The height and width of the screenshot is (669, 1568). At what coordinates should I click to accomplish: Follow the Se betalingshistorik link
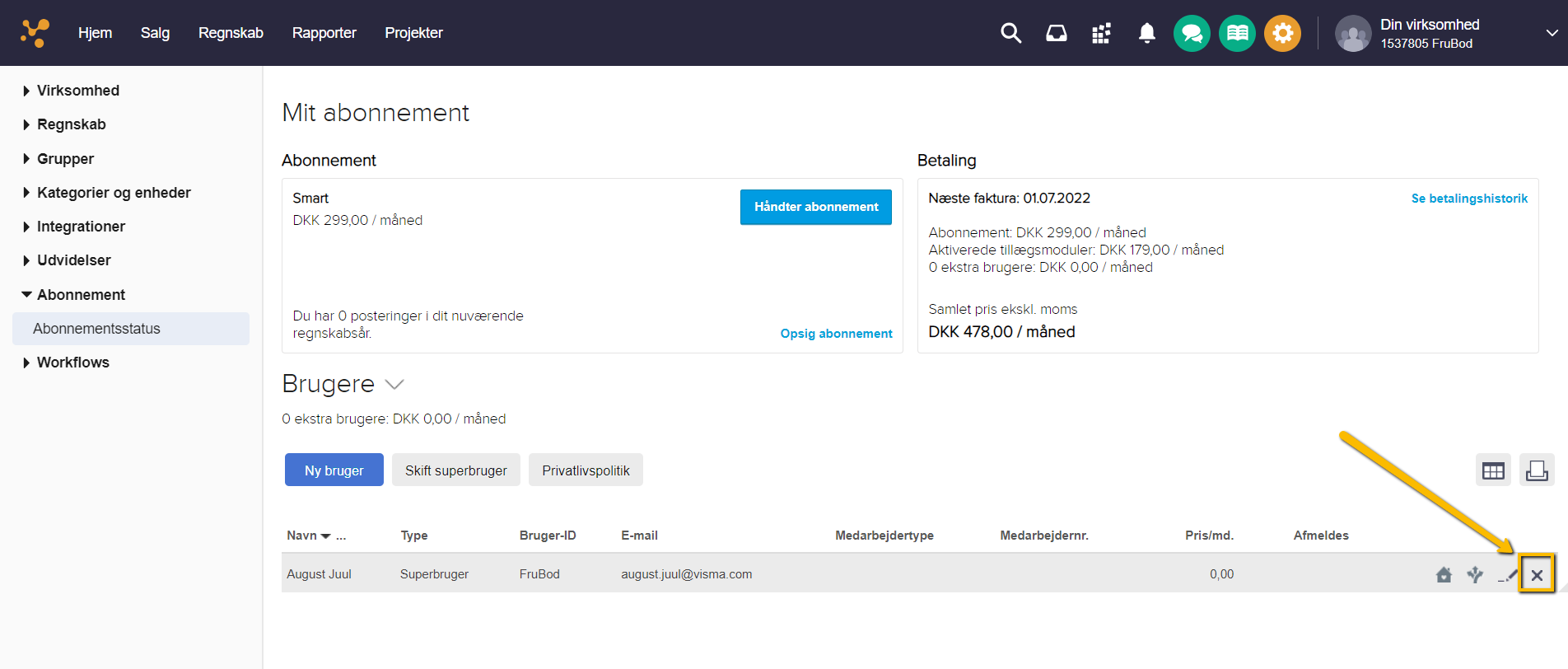(1468, 199)
